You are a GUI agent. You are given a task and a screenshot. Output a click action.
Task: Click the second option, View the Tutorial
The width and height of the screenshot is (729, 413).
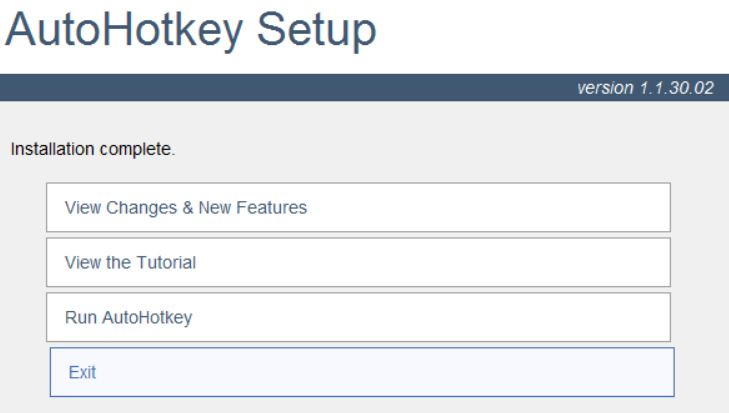tap(358, 263)
